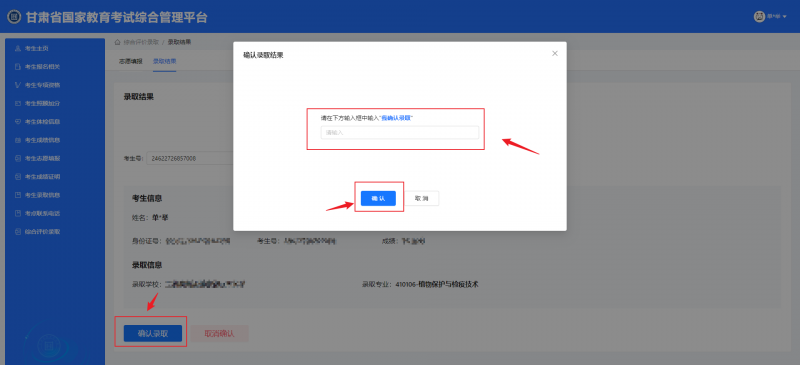The image size is (800, 365).
Task: Click the platform logo emblem in header
Action: pyautogui.click(x=14, y=17)
